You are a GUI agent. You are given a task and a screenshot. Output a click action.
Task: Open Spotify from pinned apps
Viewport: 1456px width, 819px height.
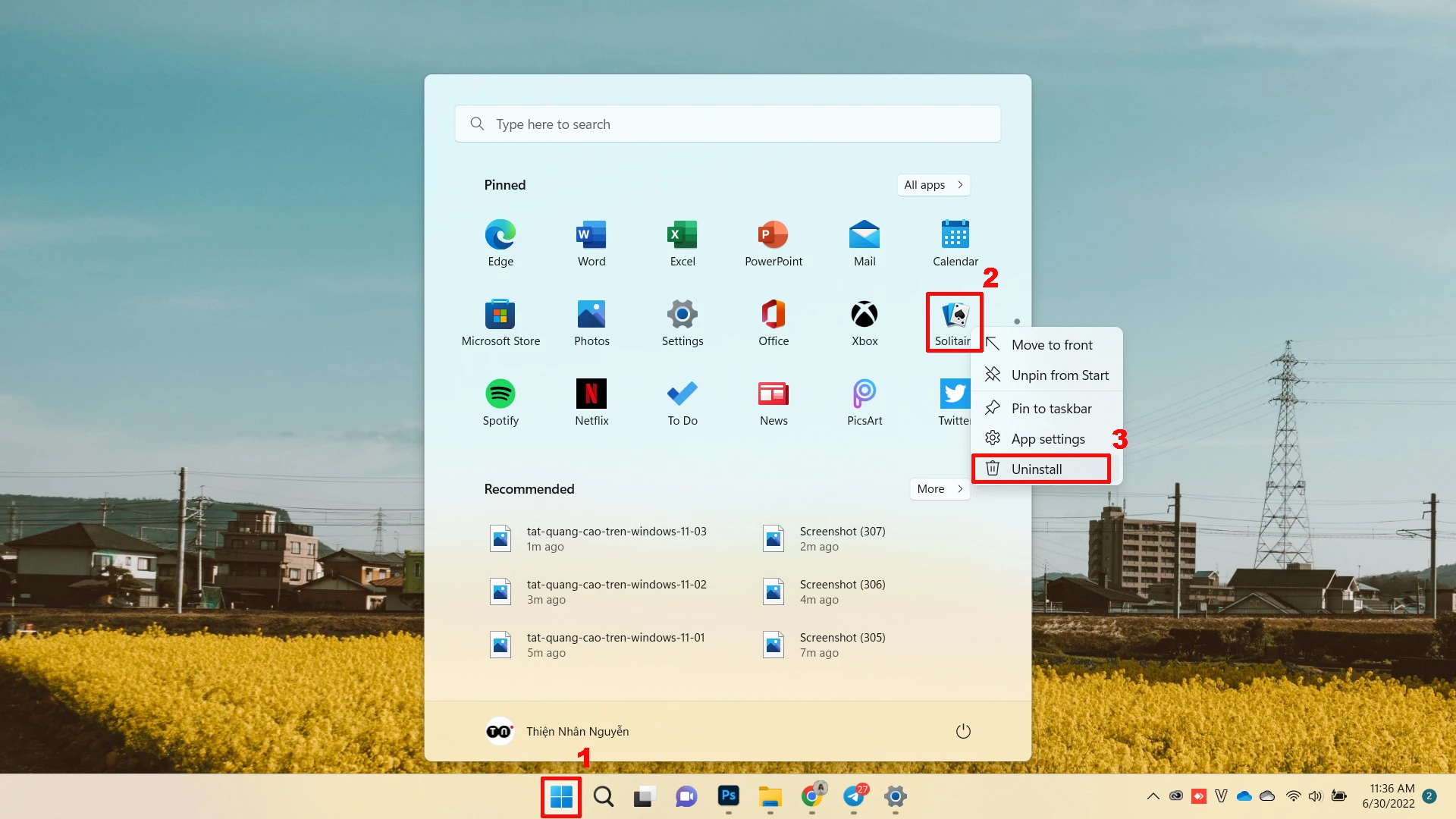point(500,403)
